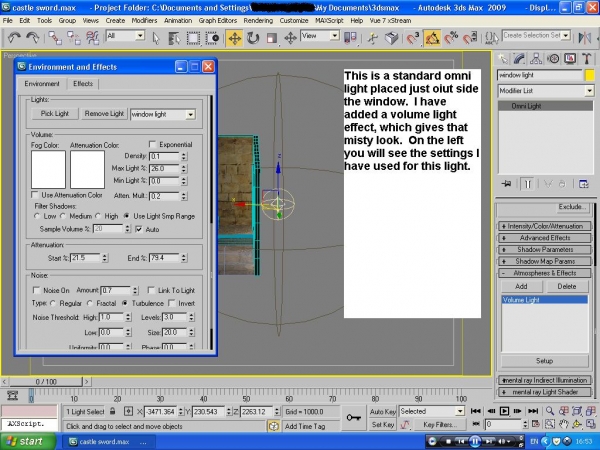The width and height of the screenshot is (600, 450).
Task: Open Create Selection Set dropdown
Action: coord(566,36)
